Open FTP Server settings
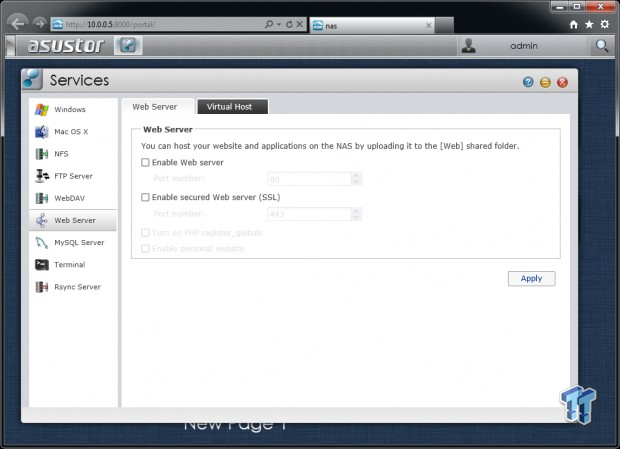The width and height of the screenshot is (620, 449). pyautogui.click(x=73, y=176)
